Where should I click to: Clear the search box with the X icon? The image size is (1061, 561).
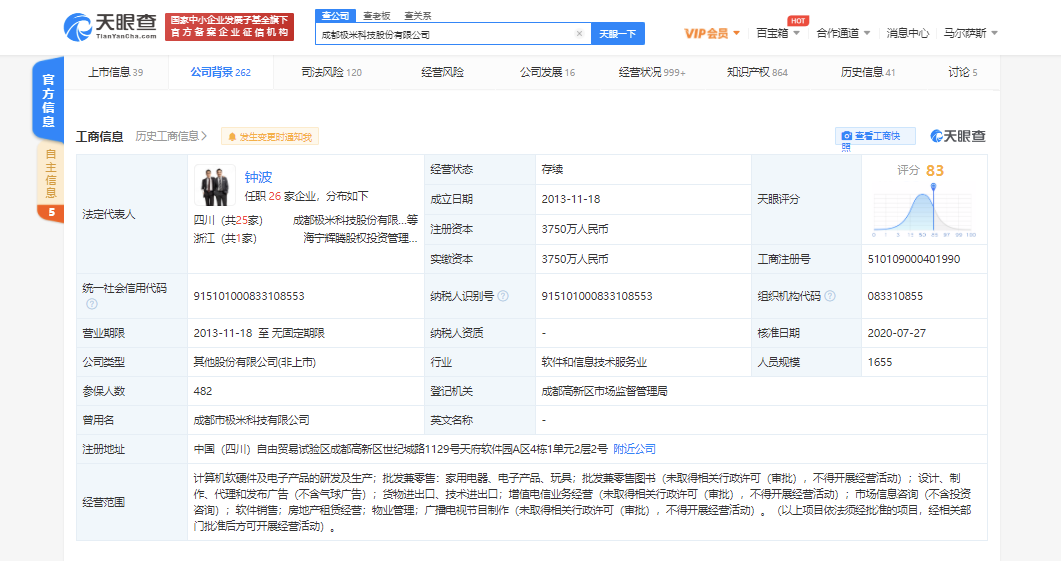(x=579, y=34)
